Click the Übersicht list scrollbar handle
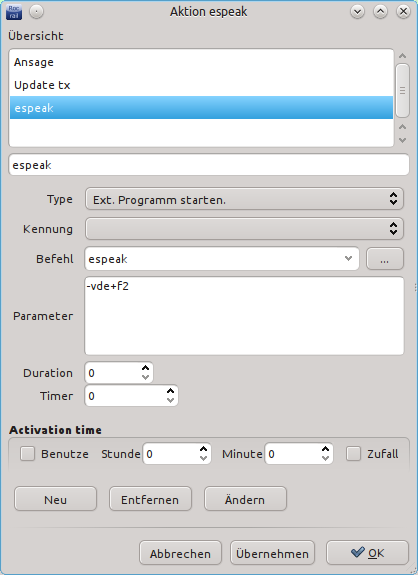This screenshot has width=418, height=575. (x=403, y=91)
